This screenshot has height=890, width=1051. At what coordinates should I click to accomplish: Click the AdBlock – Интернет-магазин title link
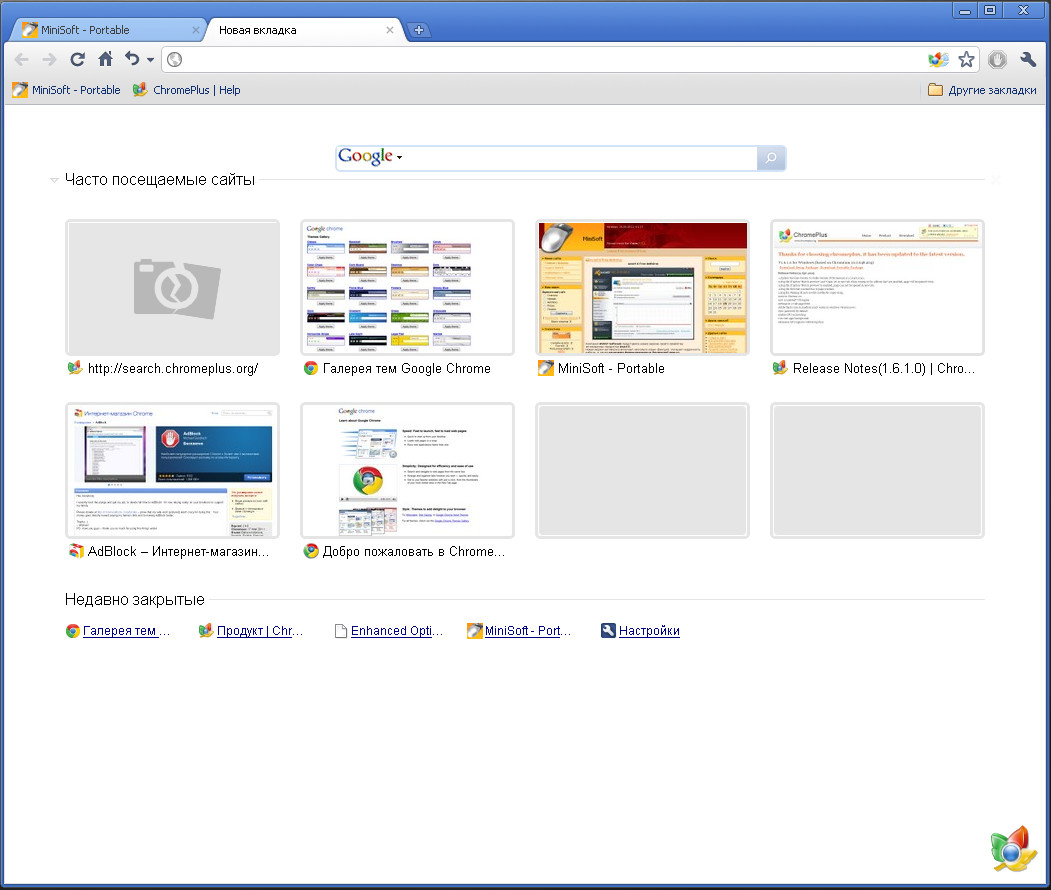pyautogui.click(x=178, y=552)
